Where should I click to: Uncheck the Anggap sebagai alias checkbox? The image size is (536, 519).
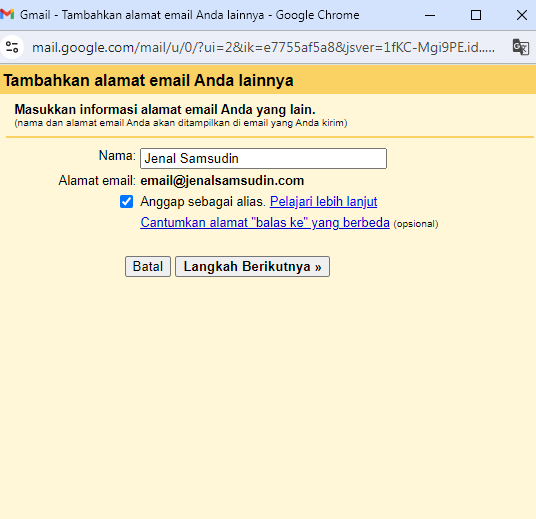126,202
